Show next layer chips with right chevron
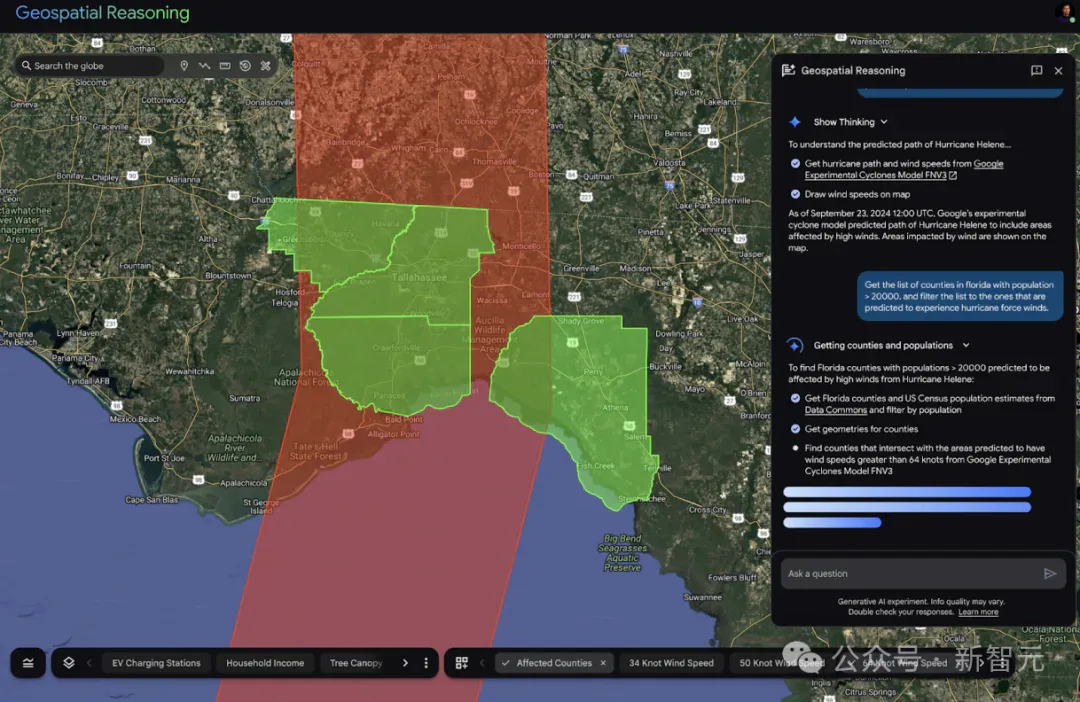1080x702 pixels. tap(405, 663)
